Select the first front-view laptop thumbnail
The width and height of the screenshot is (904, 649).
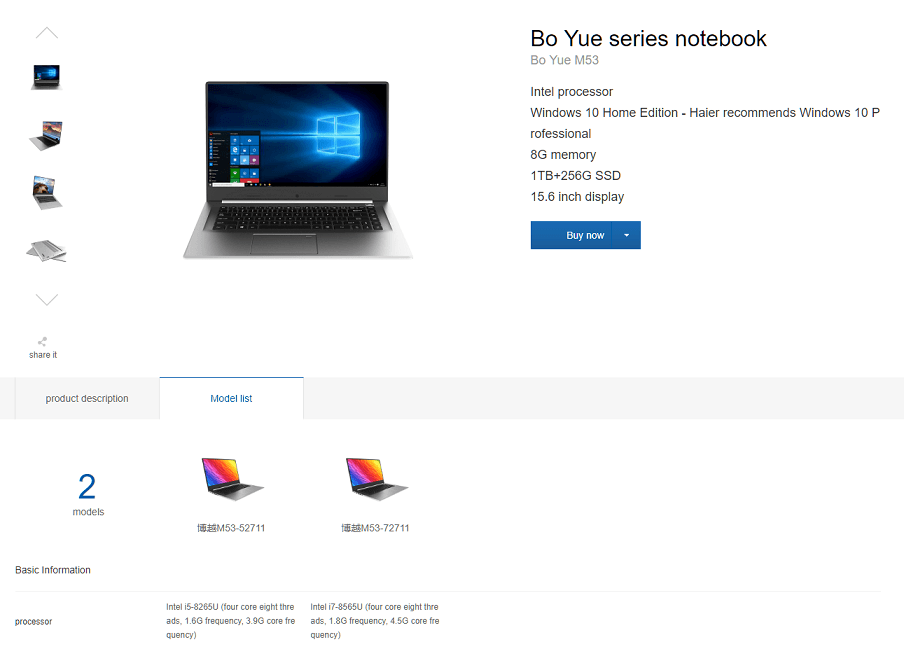[46, 77]
